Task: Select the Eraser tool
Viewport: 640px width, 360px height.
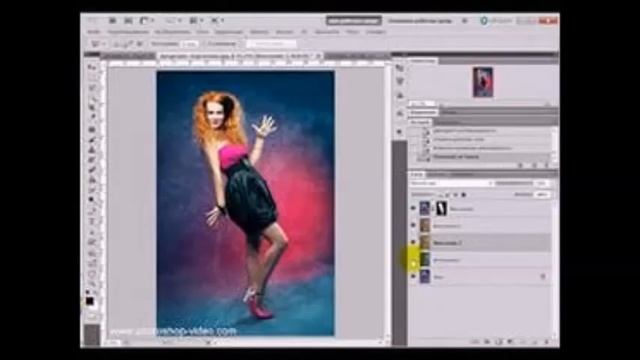Action: pyautogui.click(x=92, y=170)
